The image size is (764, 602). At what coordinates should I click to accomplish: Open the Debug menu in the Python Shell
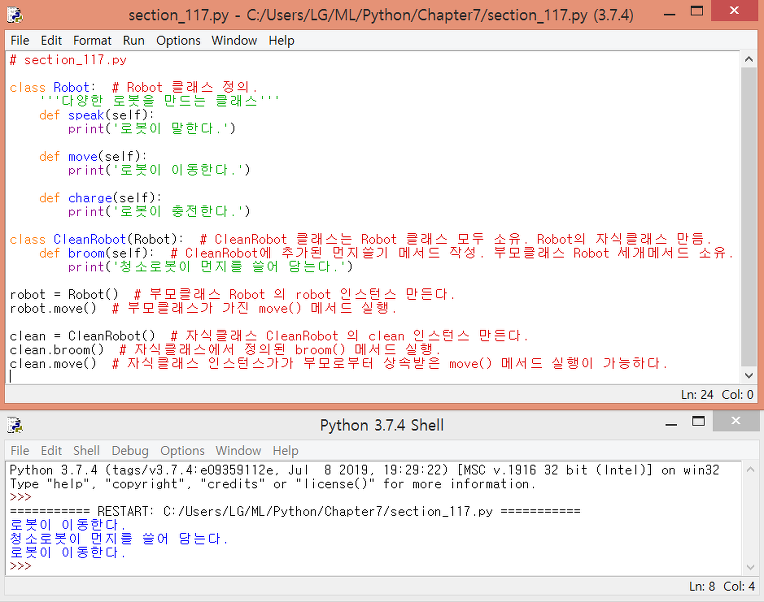(x=130, y=451)
